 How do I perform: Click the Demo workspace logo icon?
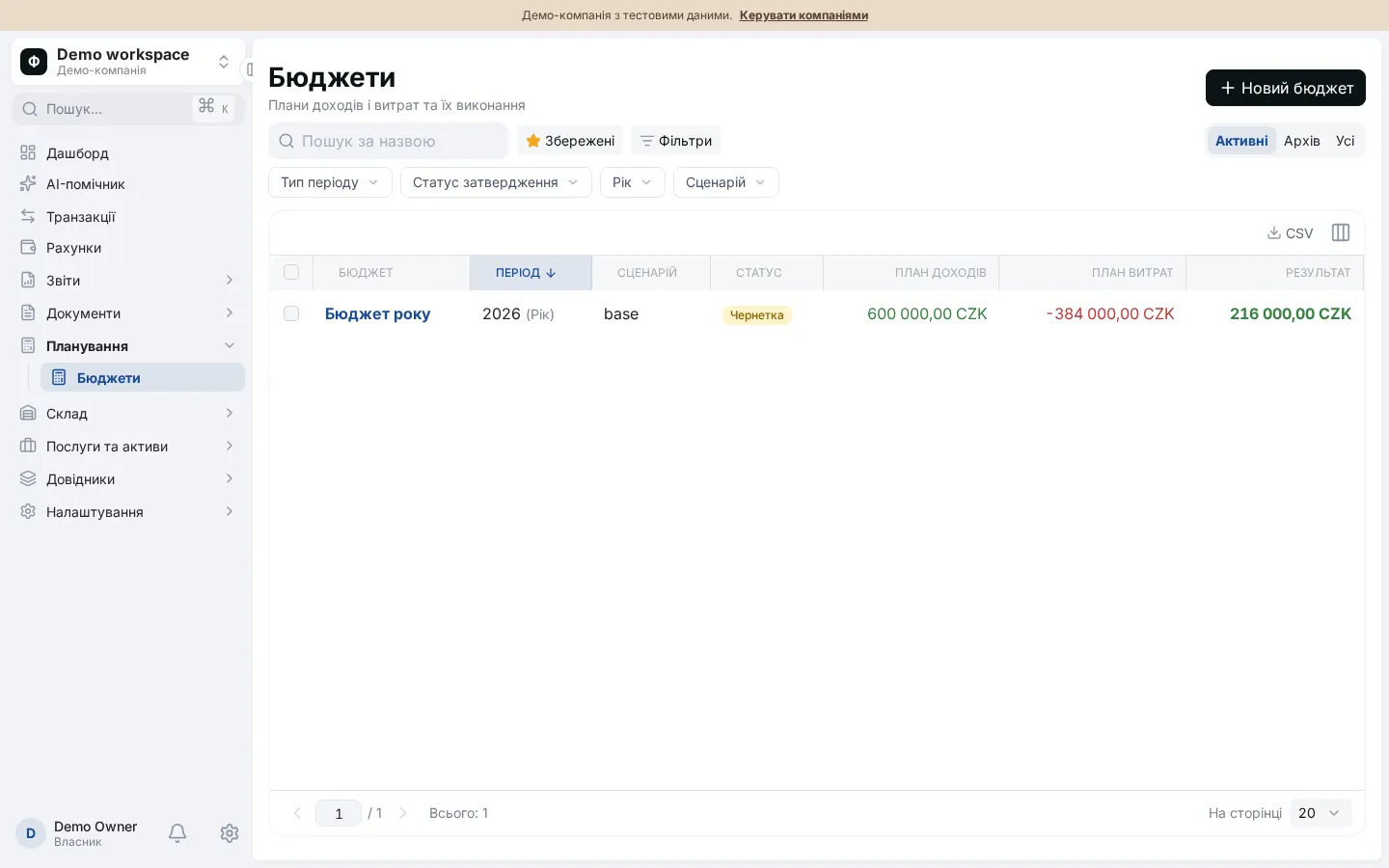click(x=34, y=62)
